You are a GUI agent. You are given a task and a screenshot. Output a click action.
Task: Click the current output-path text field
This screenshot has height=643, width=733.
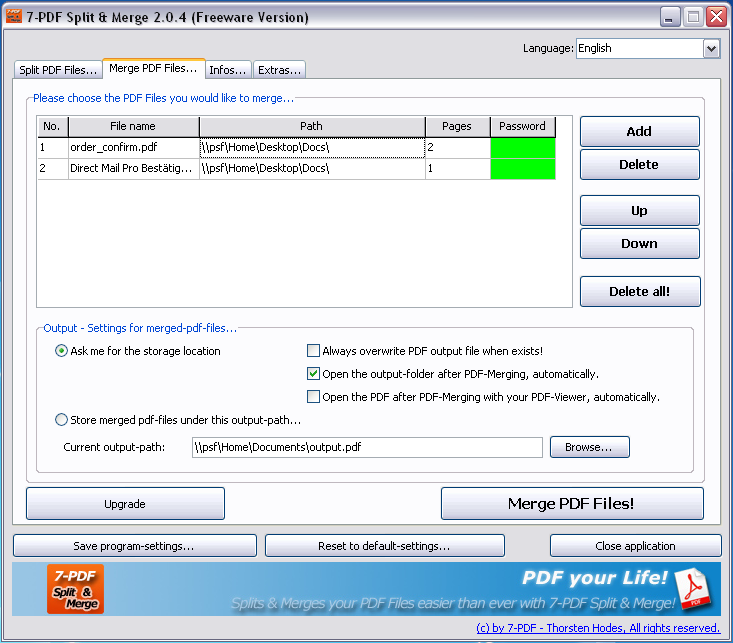[x=367, y=447]
